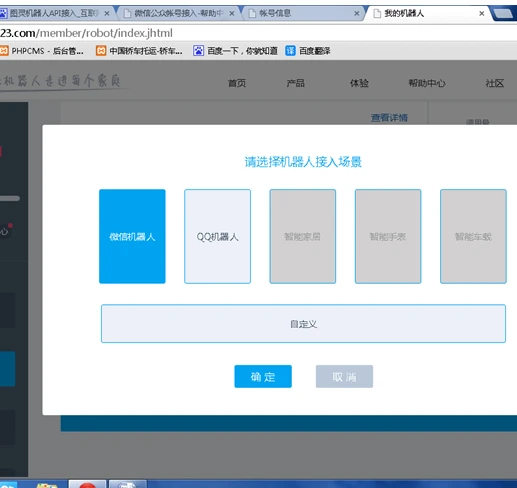
Task: Close the 帐号信息 tab
Action: [x=357, y=13]
